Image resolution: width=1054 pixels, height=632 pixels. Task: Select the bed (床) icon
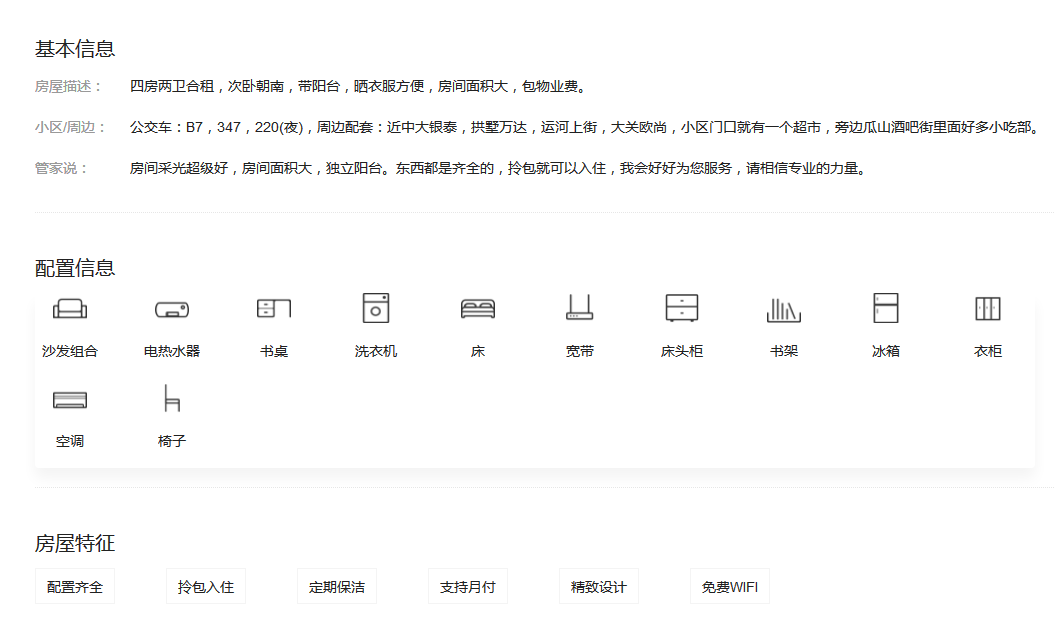(x=478, y=308)
